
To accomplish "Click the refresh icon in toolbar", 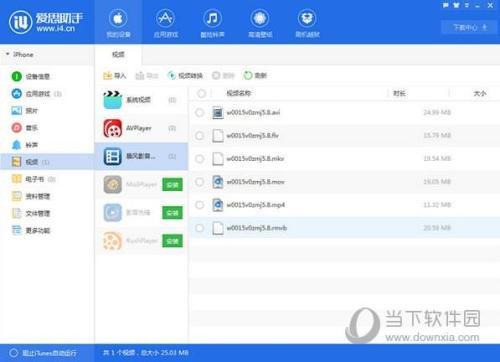I will click(248, 76).
